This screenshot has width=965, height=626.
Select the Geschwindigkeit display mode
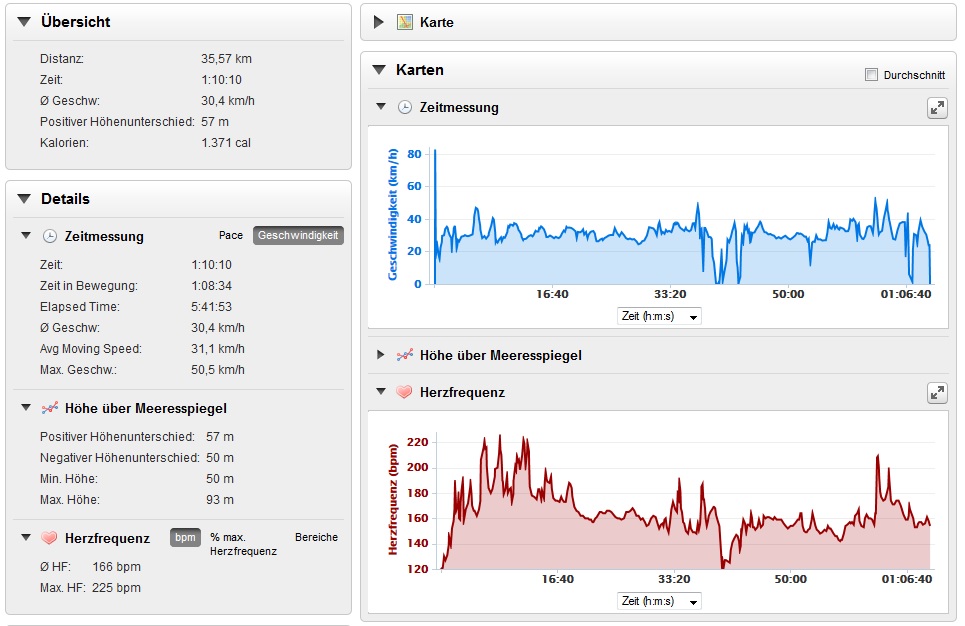298,236
